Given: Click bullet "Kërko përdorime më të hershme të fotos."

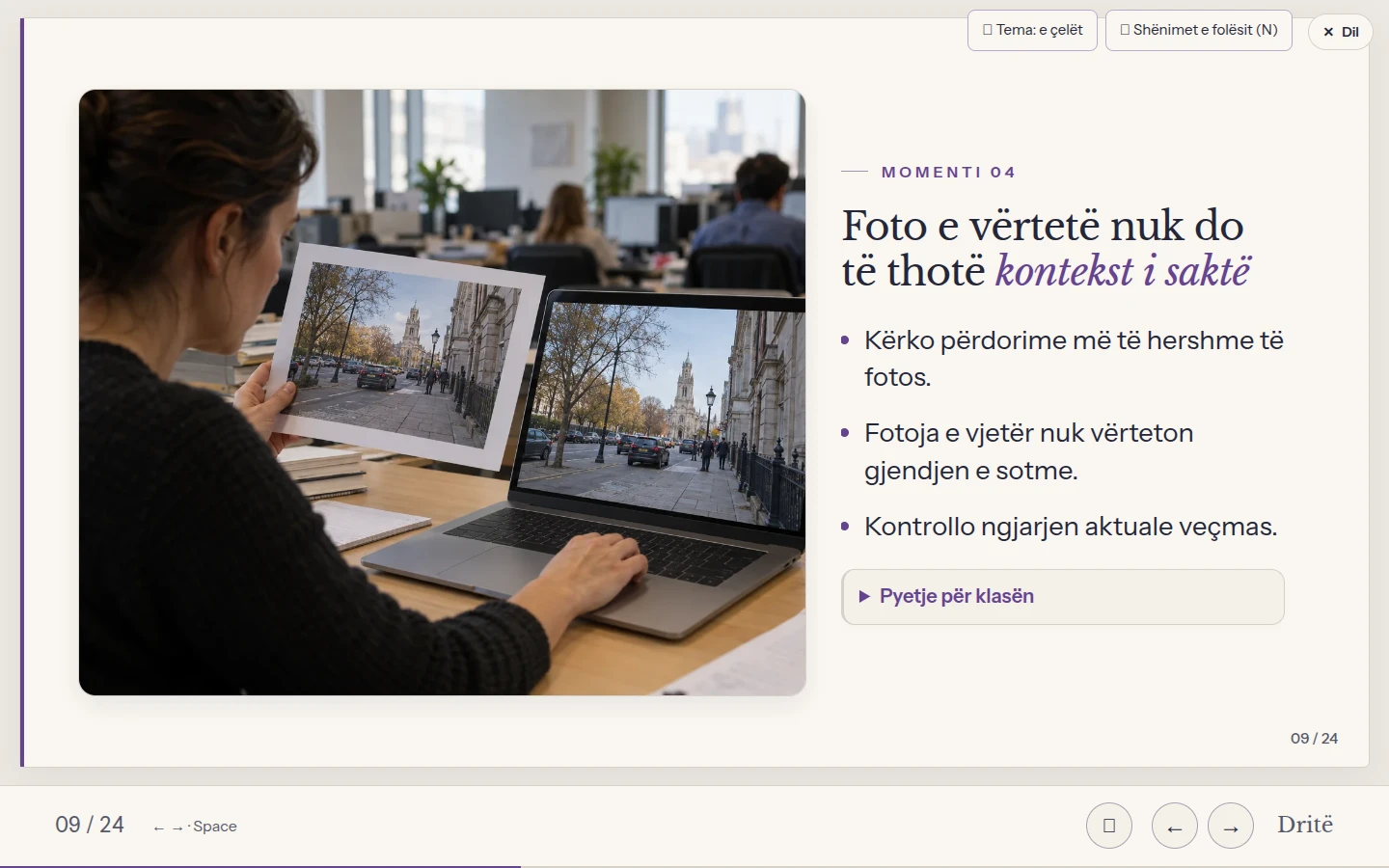Looking at the screenshot, I should (x=1074, y=359).
